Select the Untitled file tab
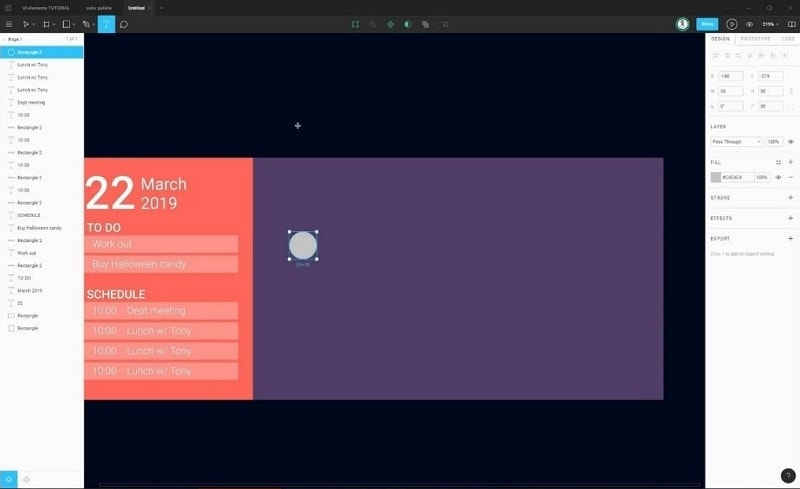The image size is (800, 489). click(x=136, y=8)
